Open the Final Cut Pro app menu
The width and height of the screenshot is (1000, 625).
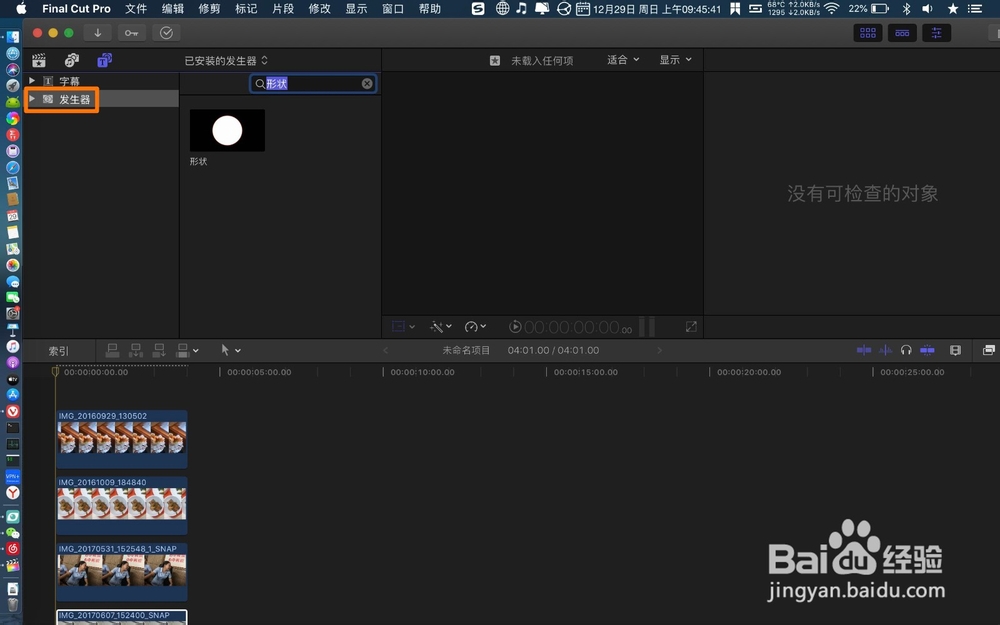(77, 9)
